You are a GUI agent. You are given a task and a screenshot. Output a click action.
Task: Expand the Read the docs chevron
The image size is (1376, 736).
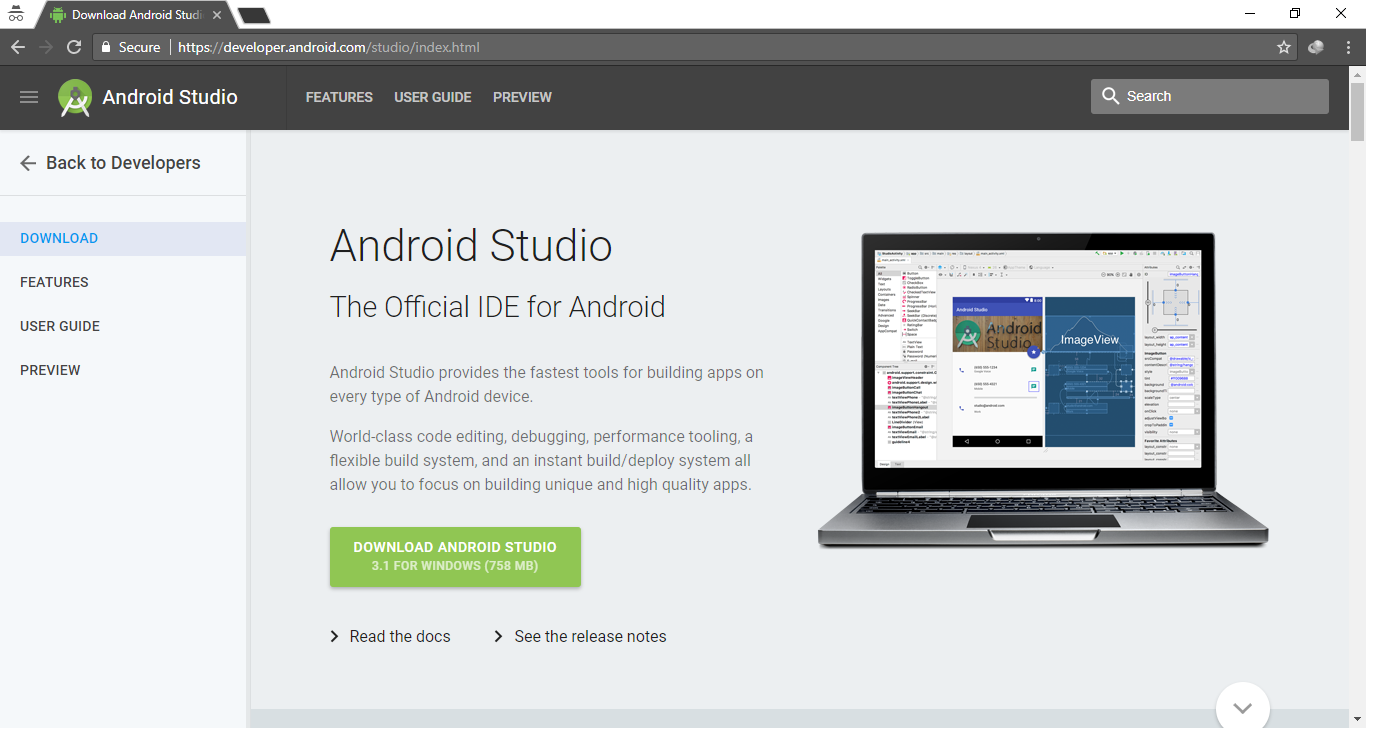click(x=333, y=635)
